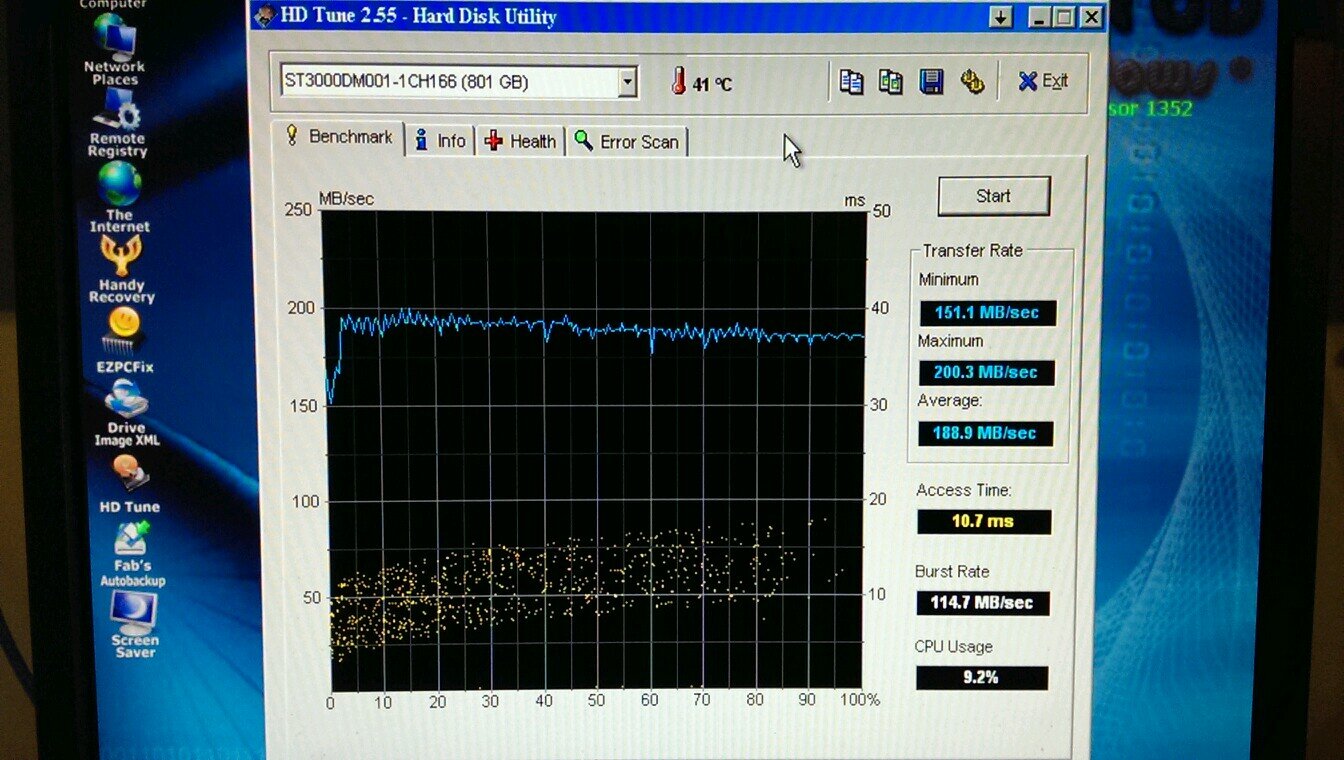This screenshot has height=760, width=1344.
Task: Open the Info tab
Action: click(x=441, y=141)
